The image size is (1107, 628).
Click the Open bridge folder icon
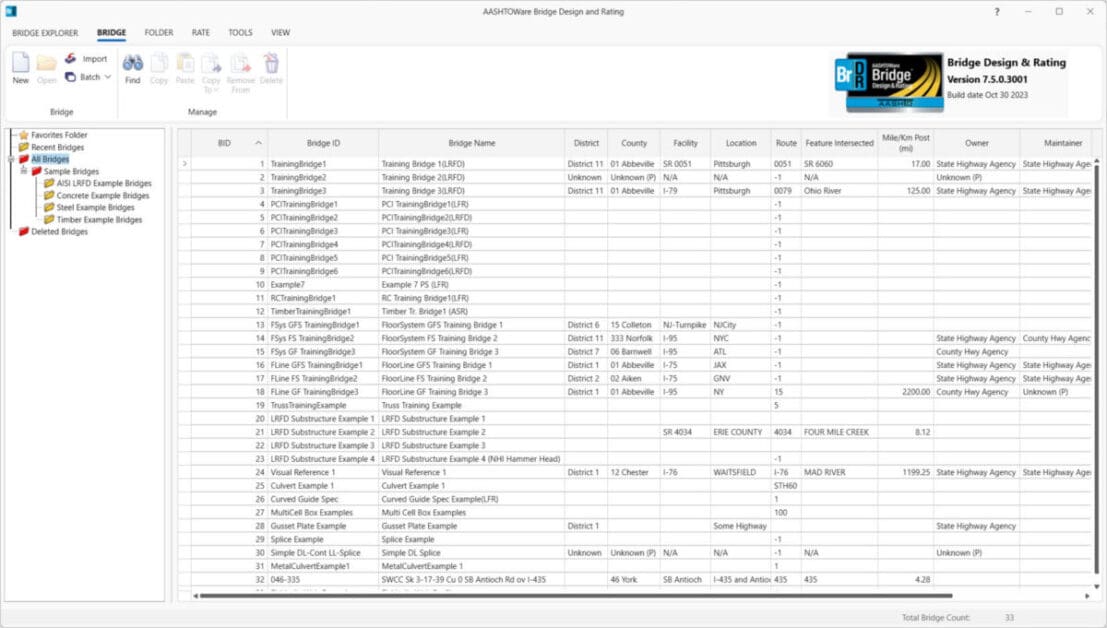click(x=47, y=64)
